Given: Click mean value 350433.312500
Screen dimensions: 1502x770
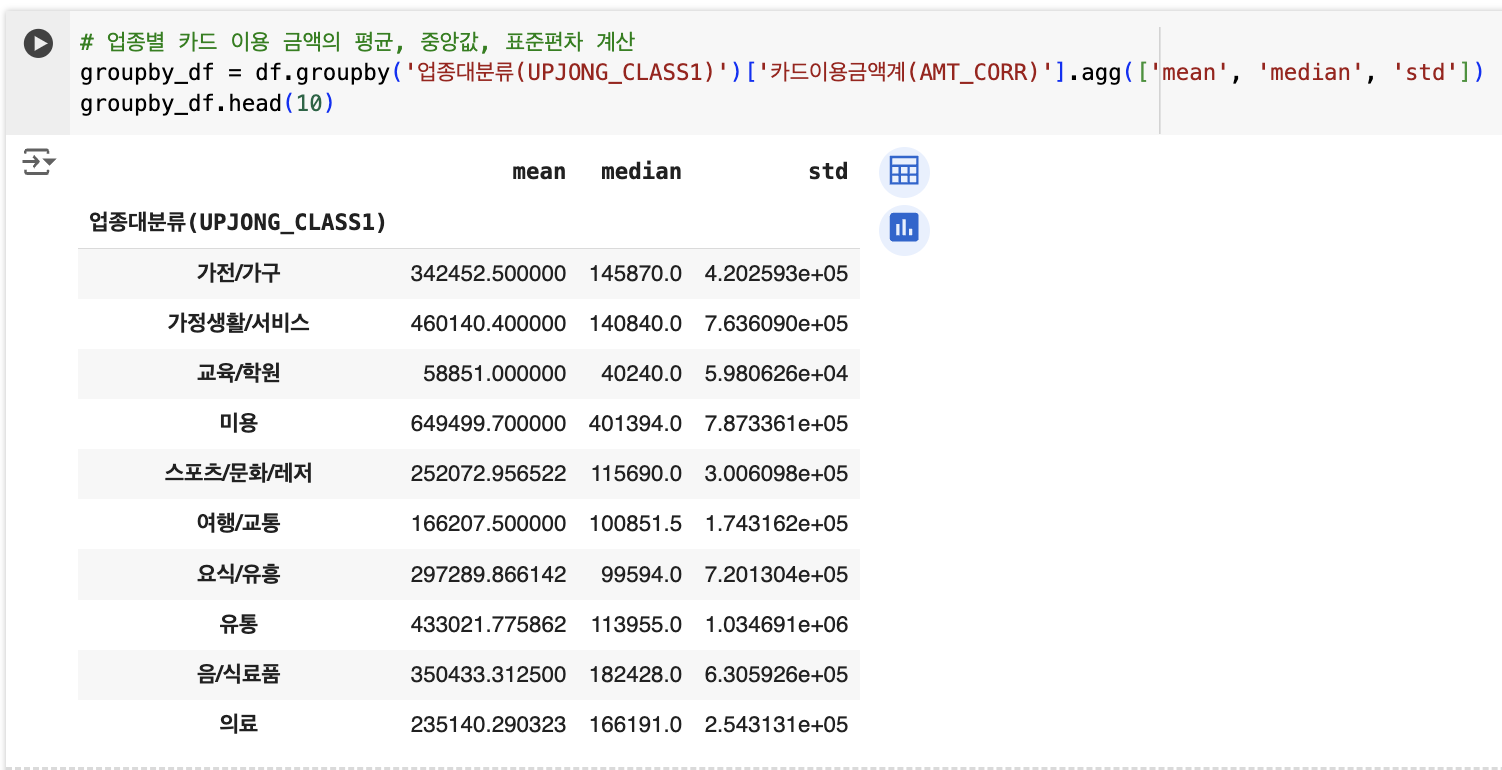Looking at the screenshot, I should [488, 674].
